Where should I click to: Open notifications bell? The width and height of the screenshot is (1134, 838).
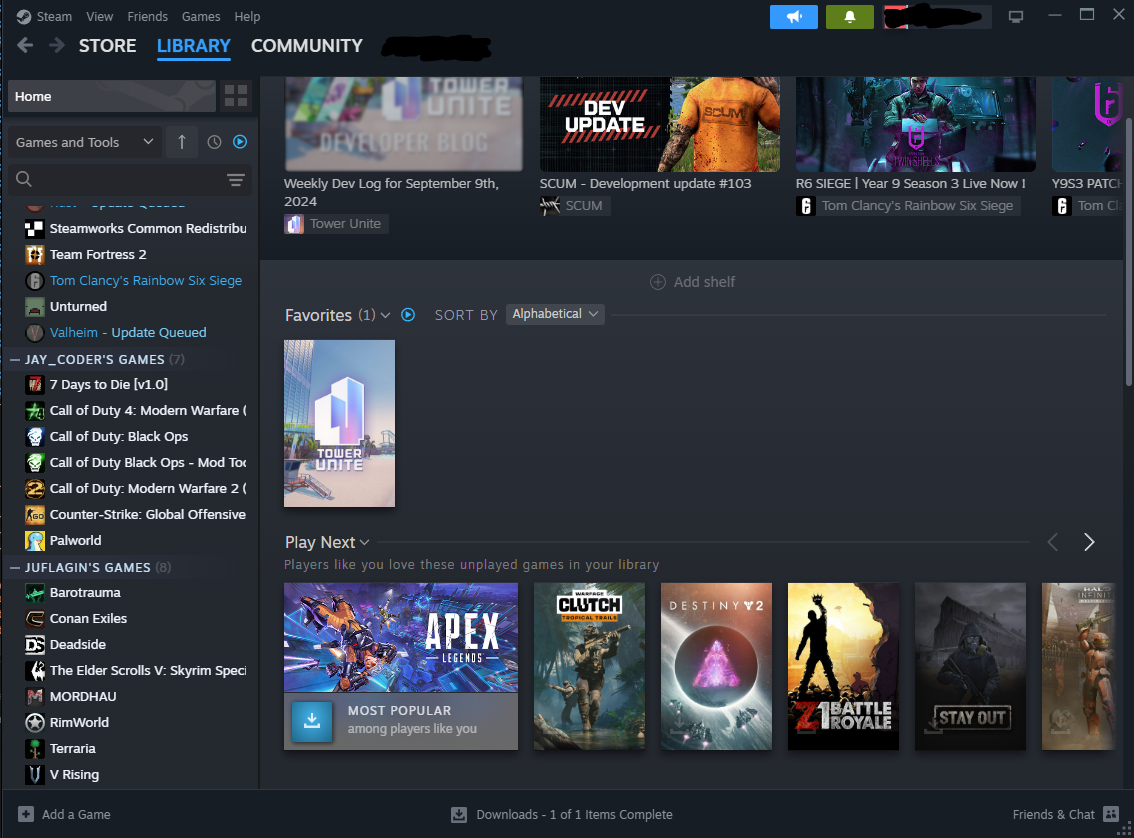coord(850,17)
